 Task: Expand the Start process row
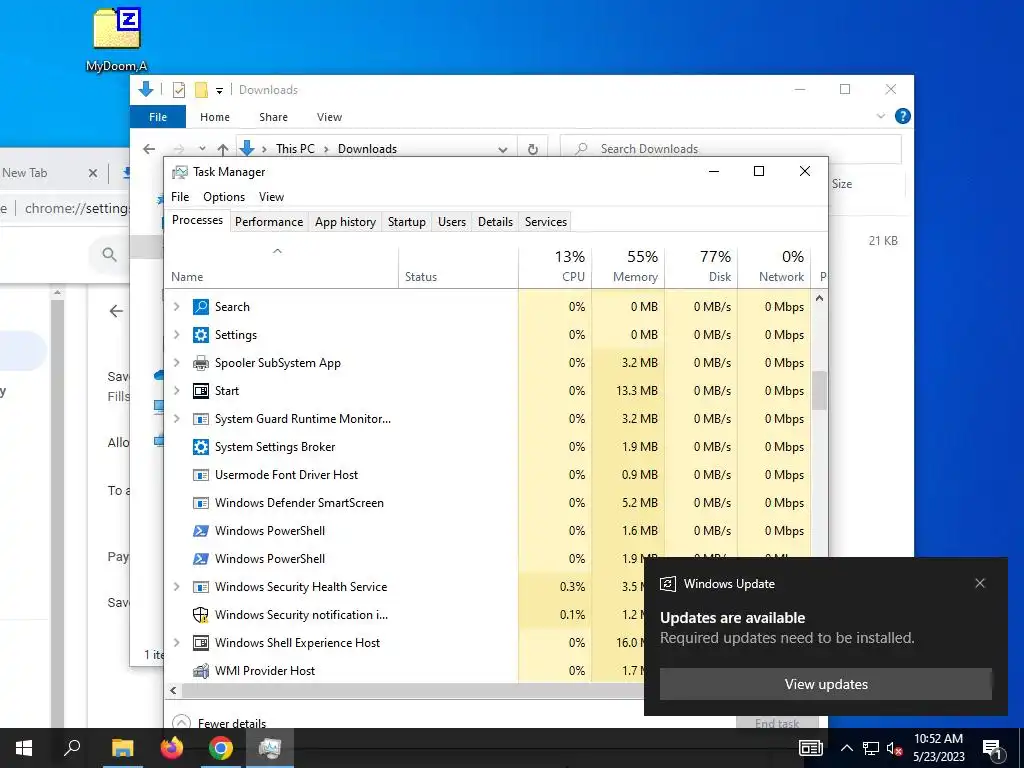pyautogui.click(x=176, y=391)
